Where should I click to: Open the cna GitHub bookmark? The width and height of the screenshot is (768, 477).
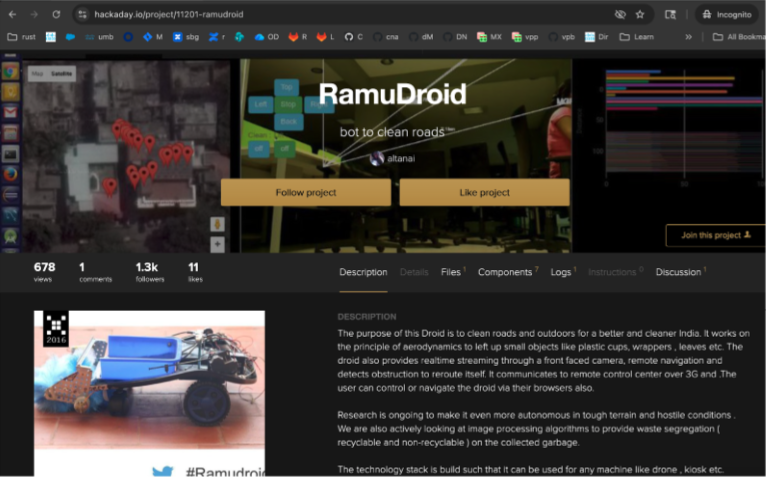385,37
